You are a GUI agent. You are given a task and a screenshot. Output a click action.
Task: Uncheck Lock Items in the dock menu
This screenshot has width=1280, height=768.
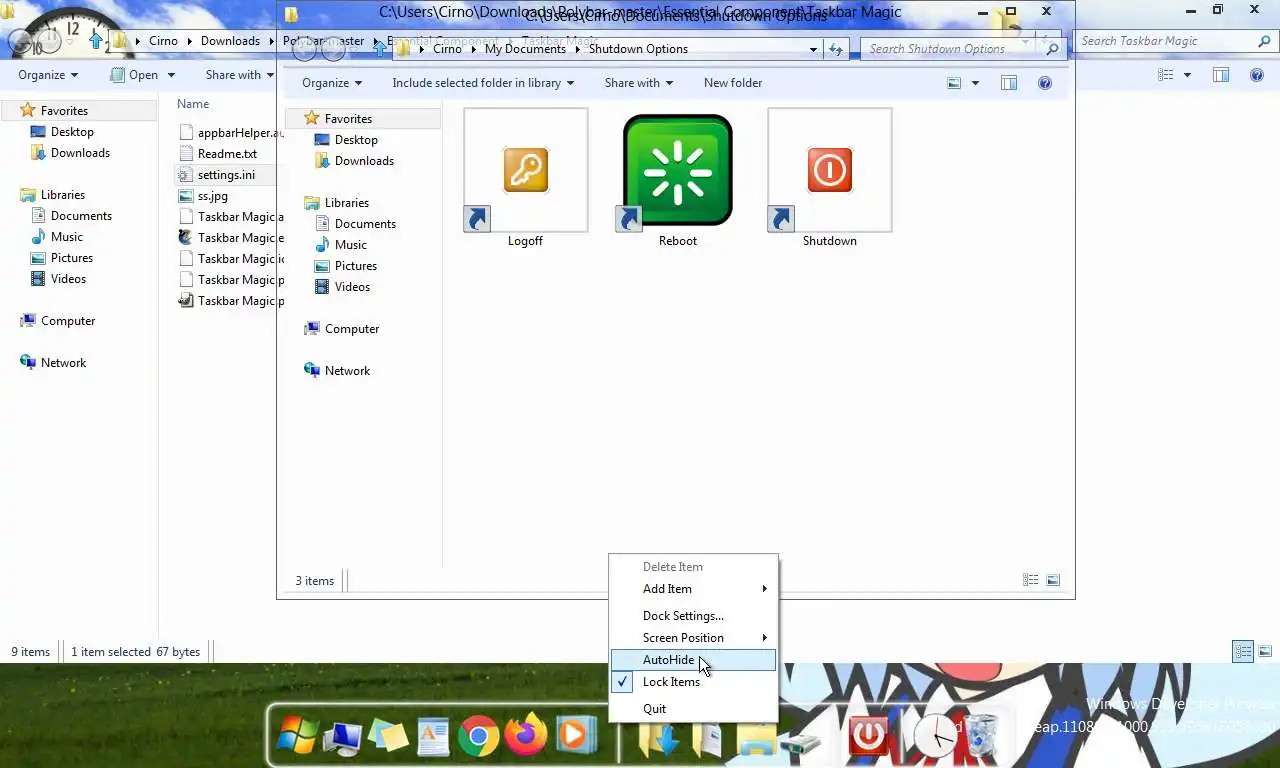693,682
